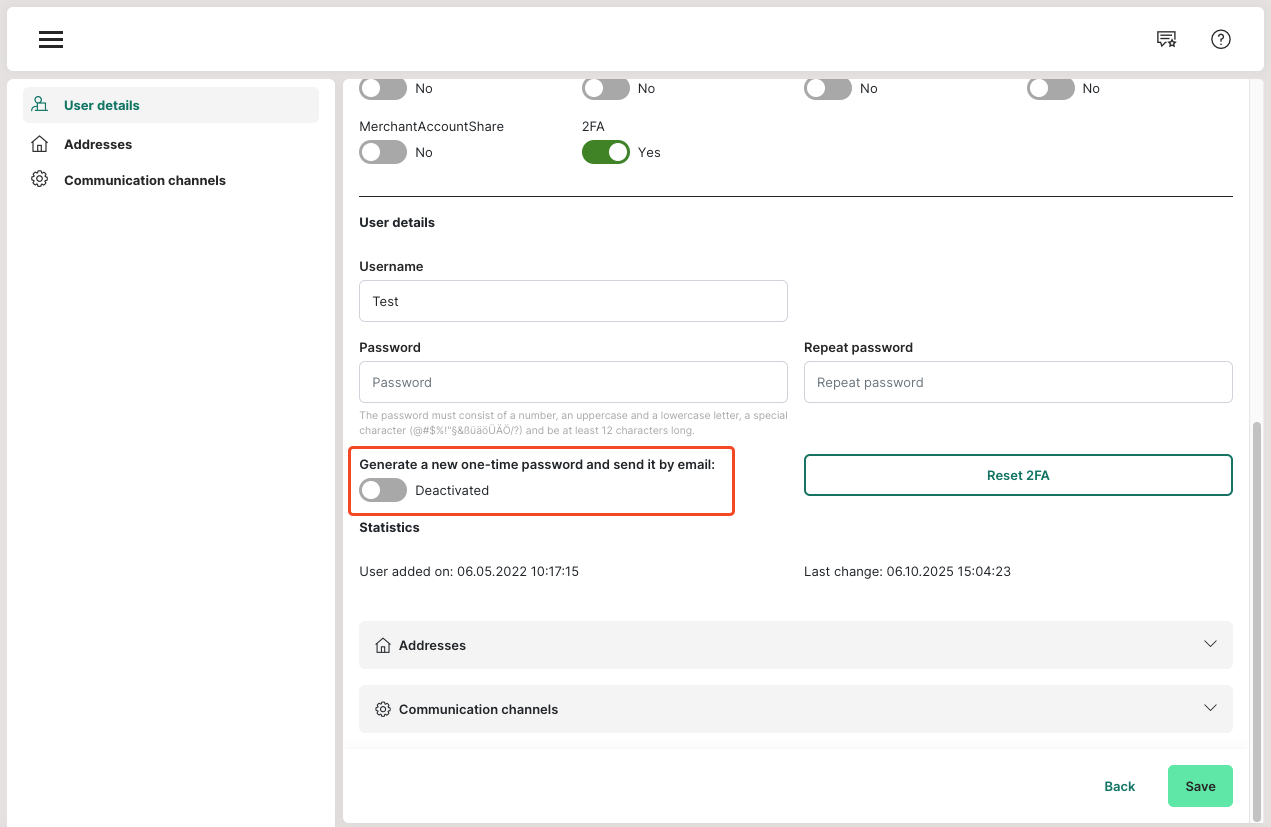
Task: Click the Communication channels gear icon in sidebar
Action: (x=40, y=180)
